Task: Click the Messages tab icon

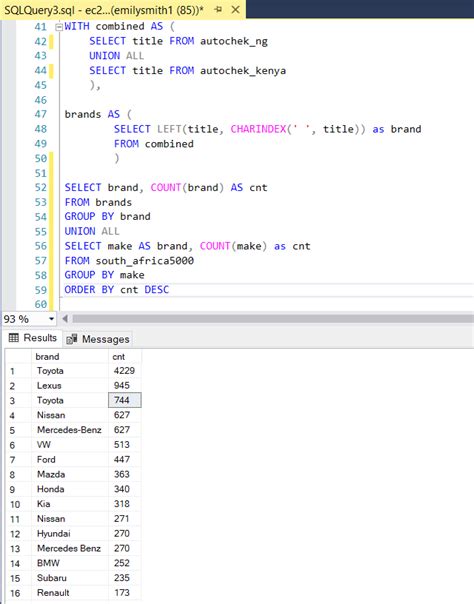Action: [72, 339]
